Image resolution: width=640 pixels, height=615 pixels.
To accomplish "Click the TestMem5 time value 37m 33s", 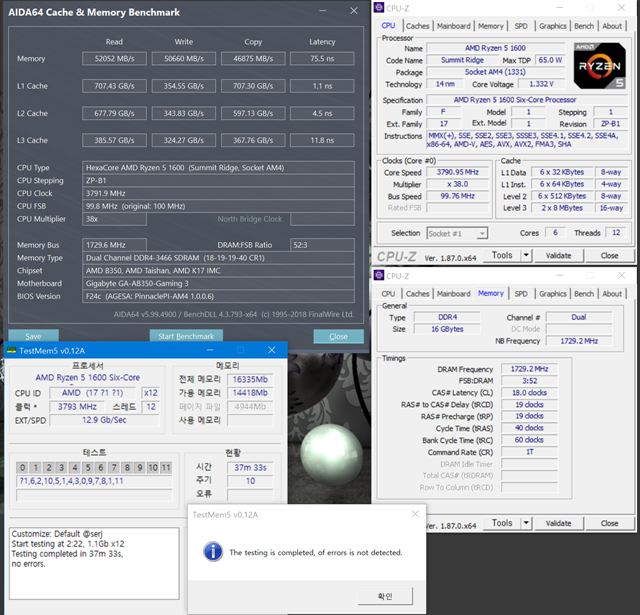I will [x=250, y=468].
